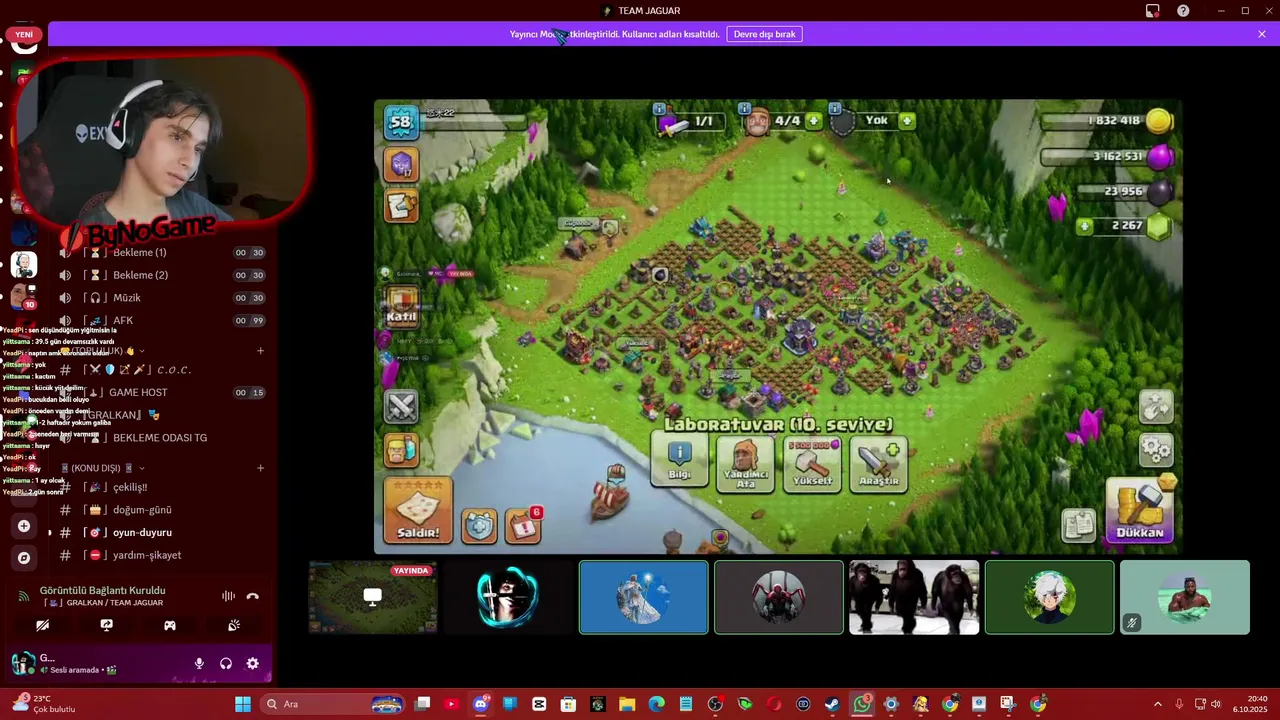The height and width of the screenshot is (720, 1280).
Task: Open the yardım-şikayet text channel
Action: coord(162,555)
